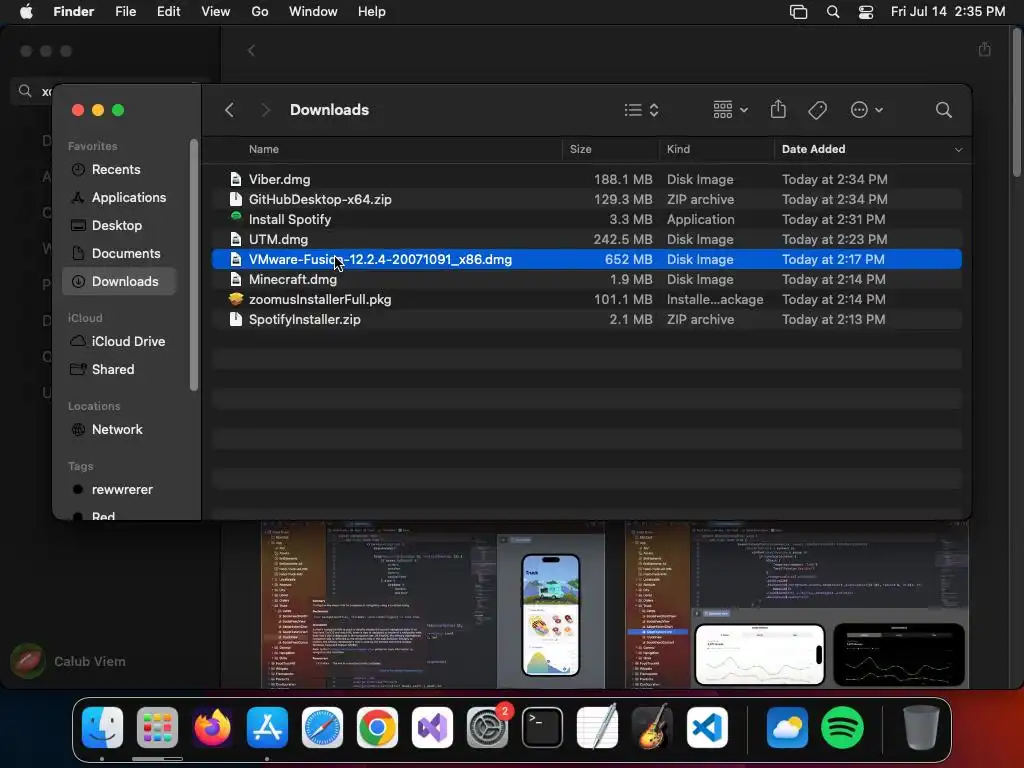The height and width of the screenshot is (768, 1024).
Task: Open Launchpad in the Dock
Action: coord(157,728)
